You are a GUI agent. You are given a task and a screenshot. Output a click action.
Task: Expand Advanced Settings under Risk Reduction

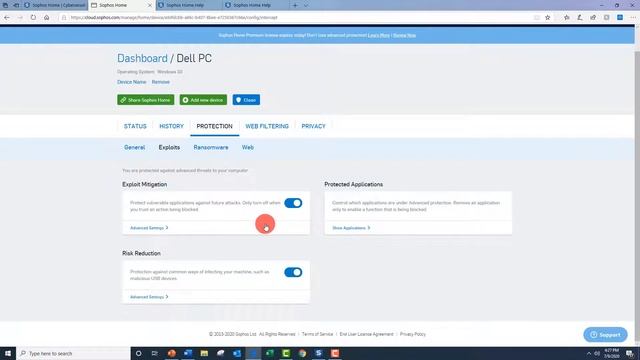(149, 297)
